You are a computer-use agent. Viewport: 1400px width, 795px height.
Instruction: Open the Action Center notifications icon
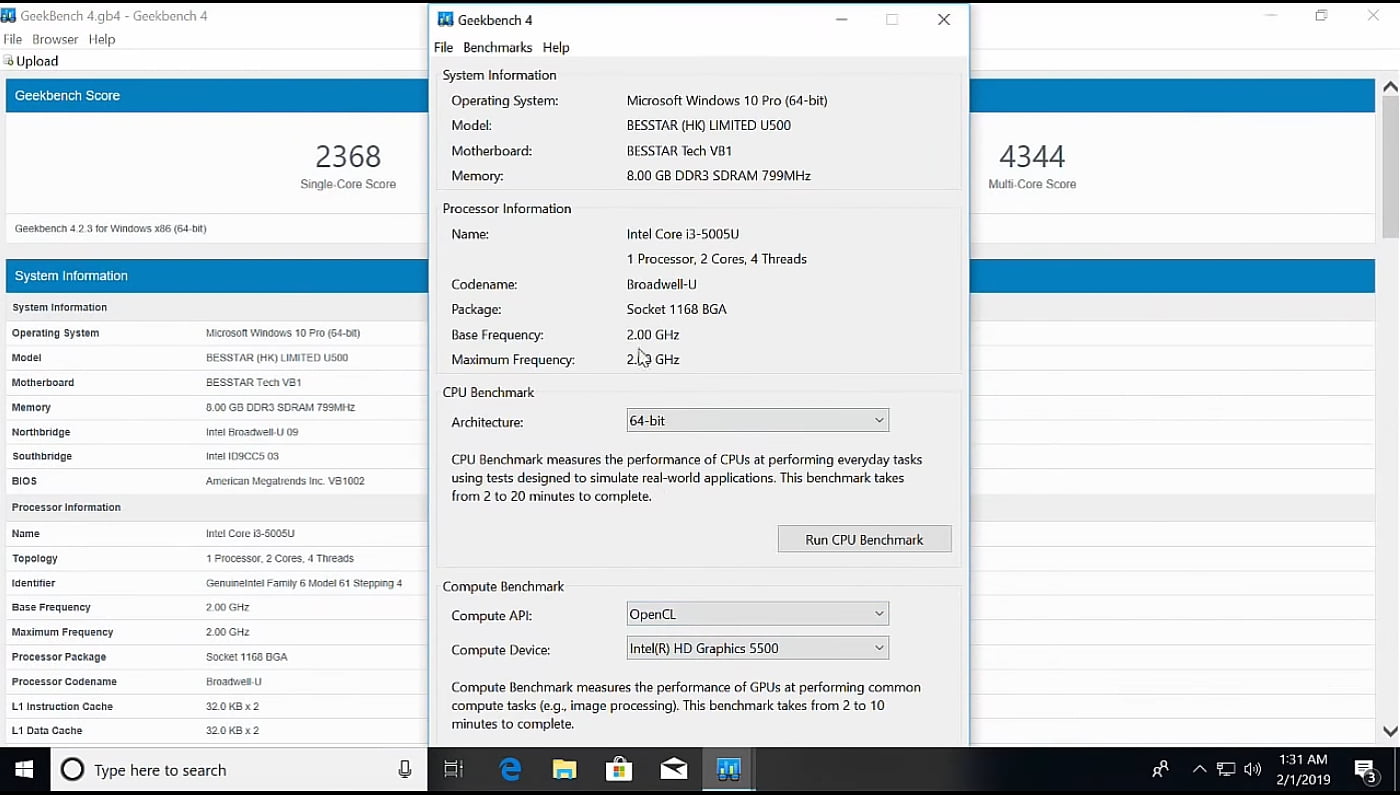coord(1365,769)
